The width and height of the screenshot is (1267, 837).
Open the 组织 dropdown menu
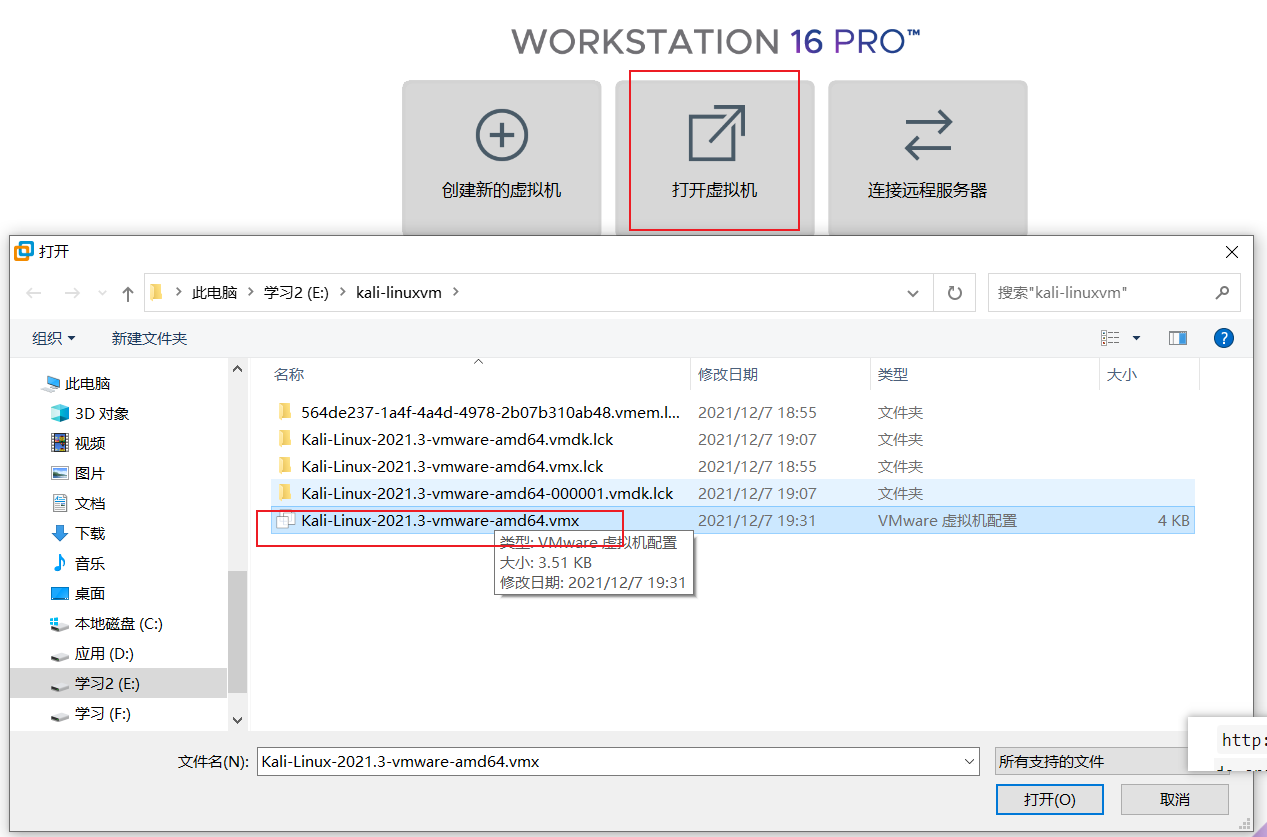pos(53,339)
